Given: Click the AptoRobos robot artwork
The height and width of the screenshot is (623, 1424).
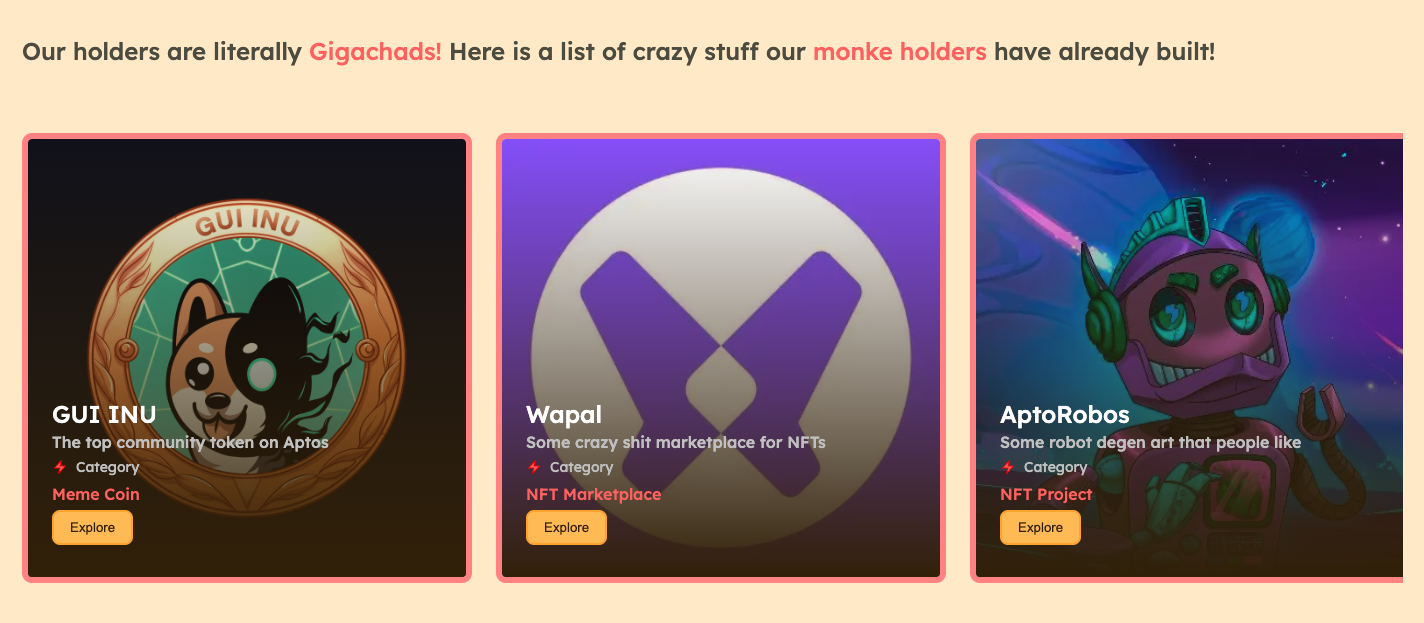Looking at the screenshot, I should click(x=1189, y=358).
